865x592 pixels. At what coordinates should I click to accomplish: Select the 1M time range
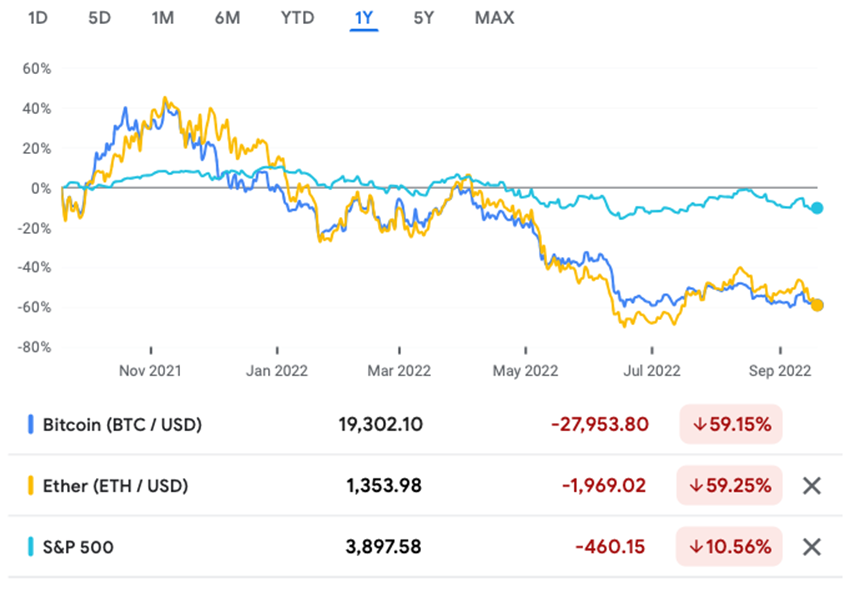pos(162,18)
